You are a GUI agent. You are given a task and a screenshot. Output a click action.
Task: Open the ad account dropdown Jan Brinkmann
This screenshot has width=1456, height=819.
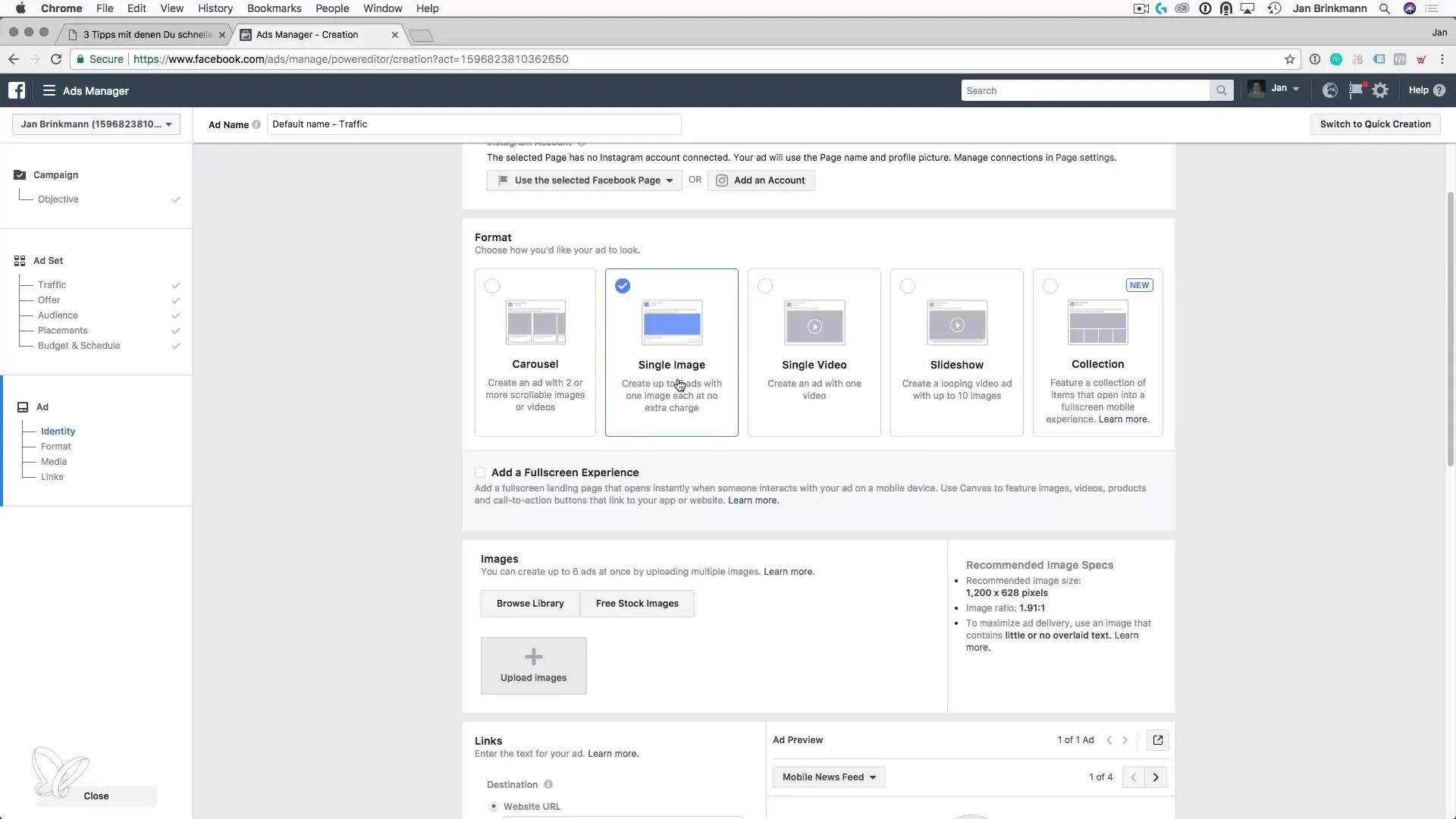pyautogui.click(x=96, y=124)
